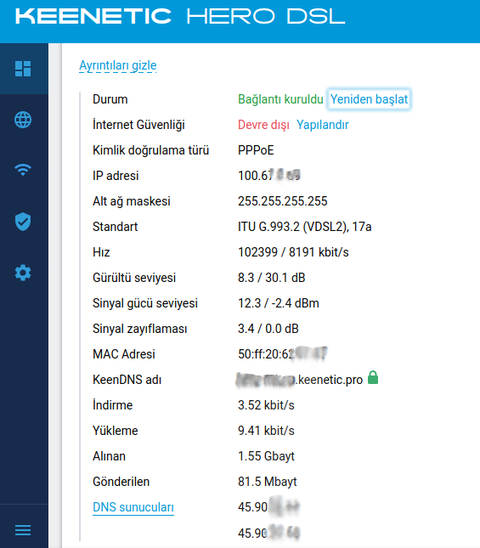Click the Hız label
480x548 pixels.
101,252
